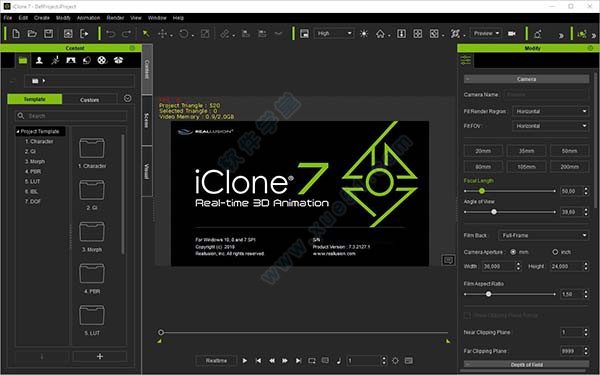600x375 pixels.
Task: Select the mm Camera Aperture radio button
Action: click(x=513, y=252)
